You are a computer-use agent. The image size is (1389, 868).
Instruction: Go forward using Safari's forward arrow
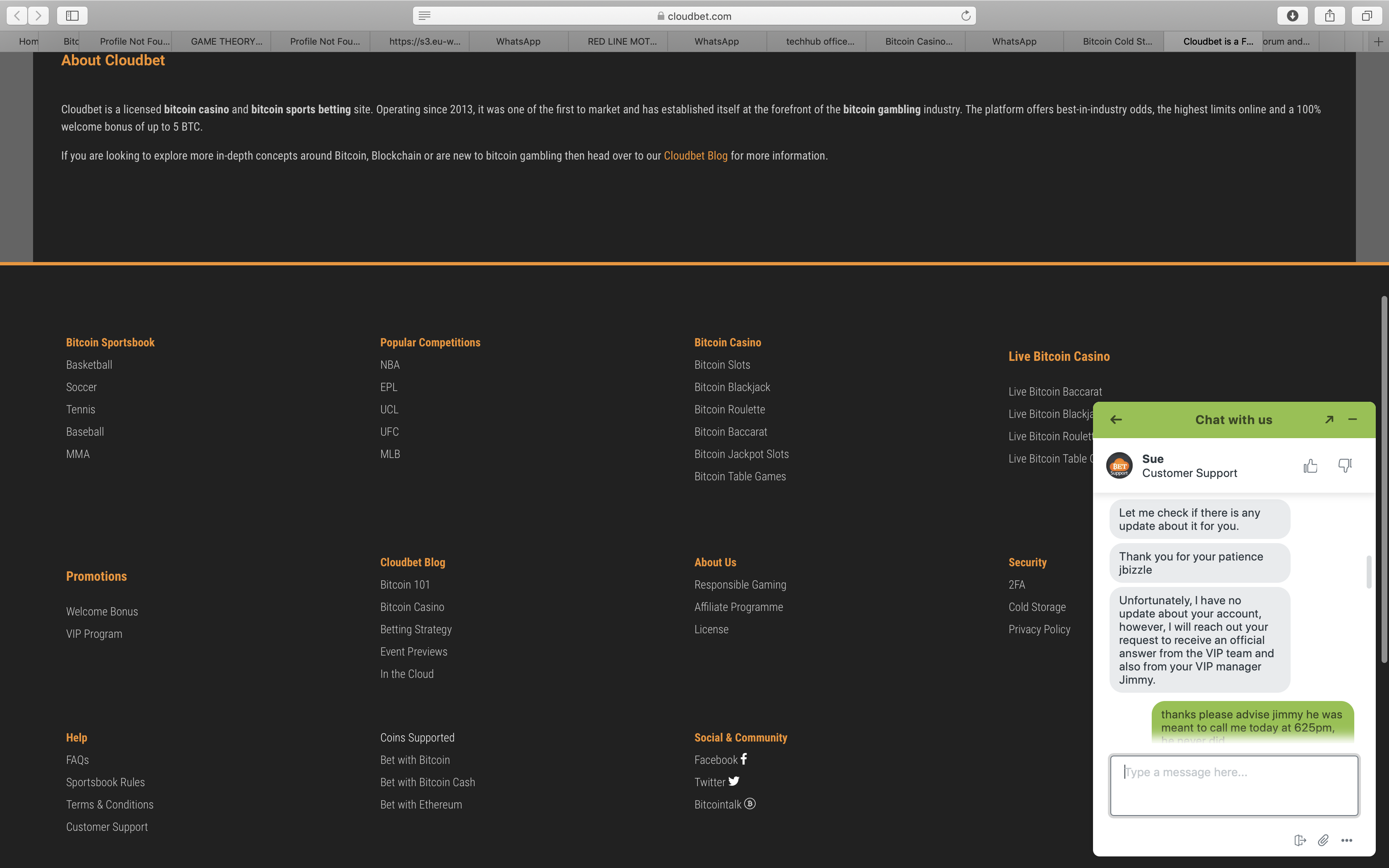38,16
